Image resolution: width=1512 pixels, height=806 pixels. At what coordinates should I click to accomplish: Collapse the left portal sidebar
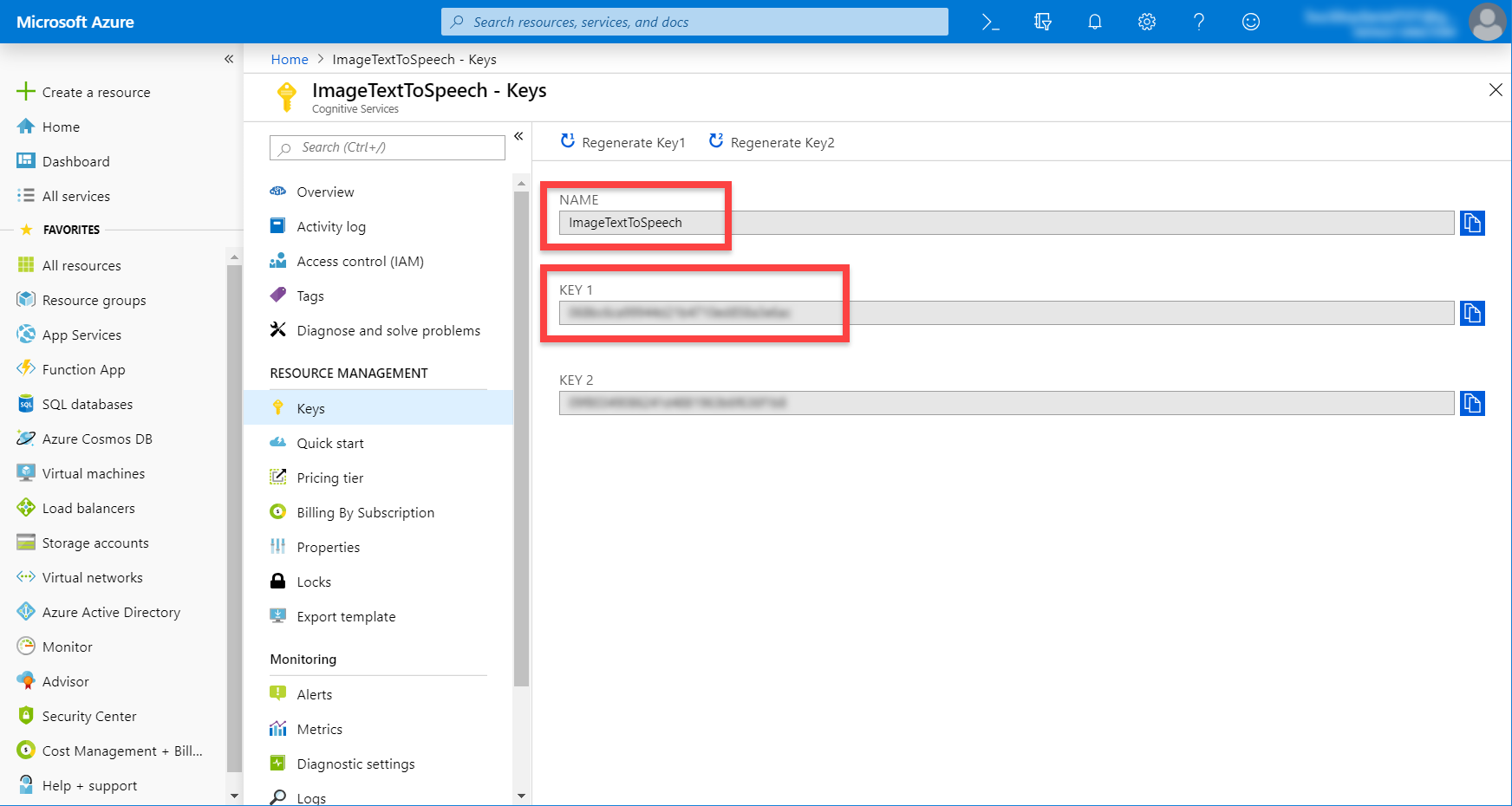(229, 59)
